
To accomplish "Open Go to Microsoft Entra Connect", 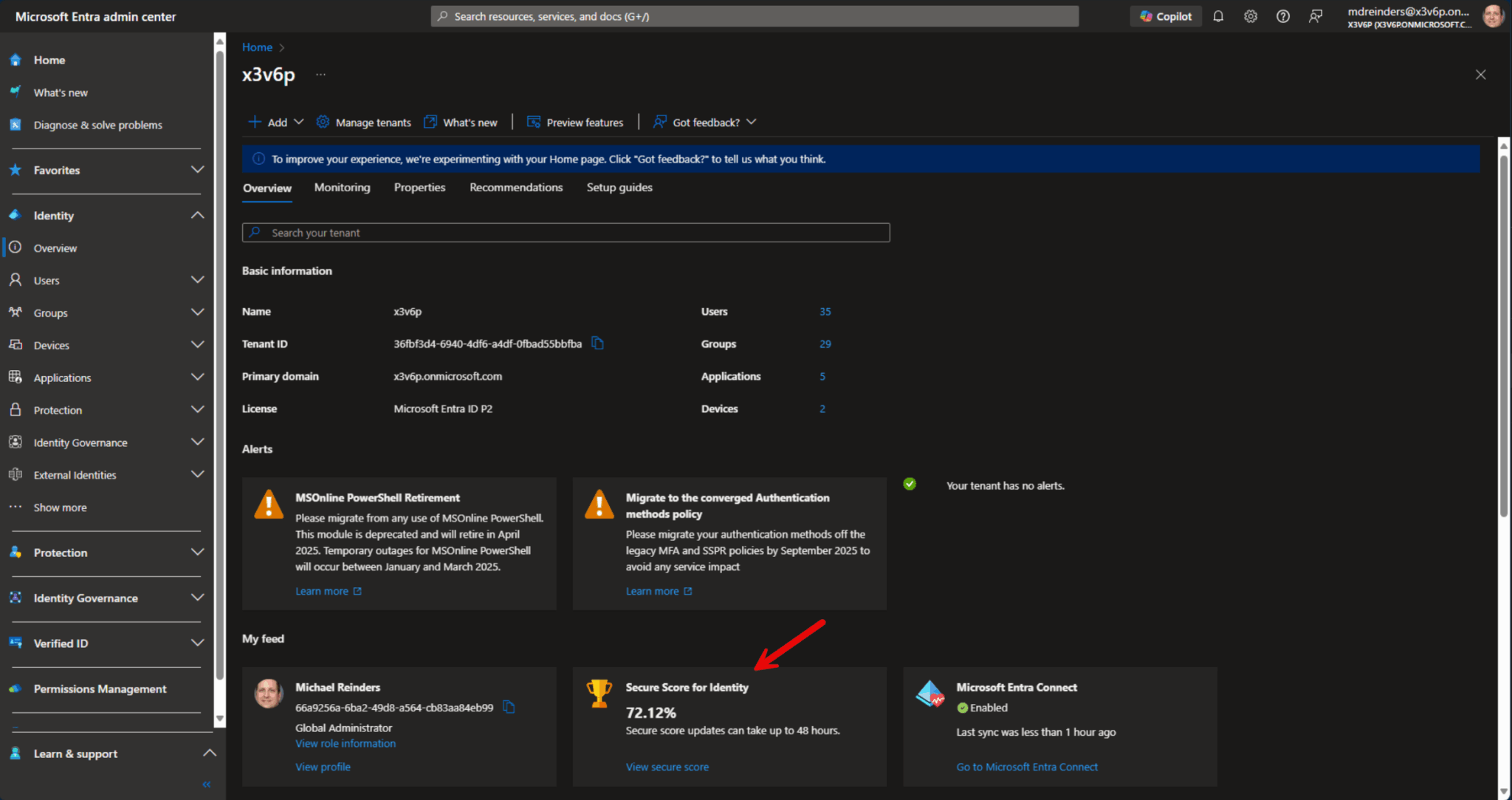I will click(x=1027, y=766).
